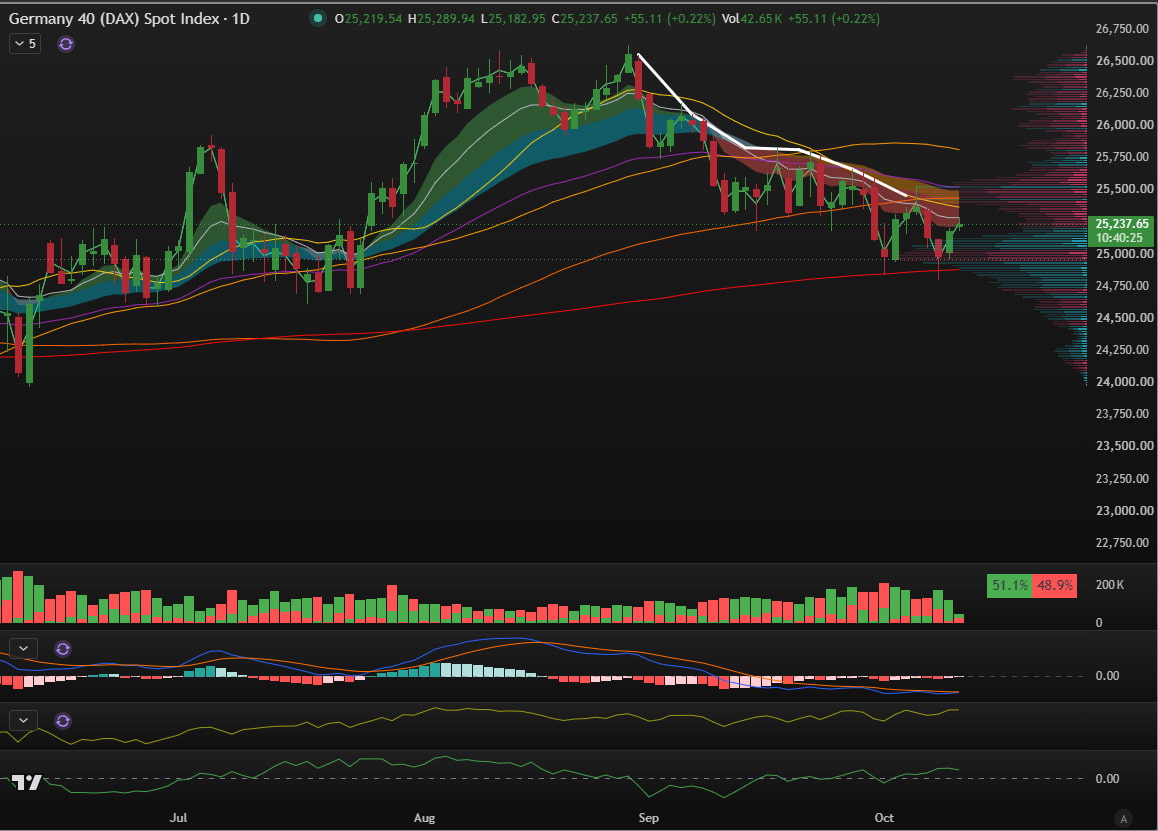This screenshot has width=1158, height=831.
Task: Expand the legend chevron in the yellow-line pane
Action: [x=24, y=720]
